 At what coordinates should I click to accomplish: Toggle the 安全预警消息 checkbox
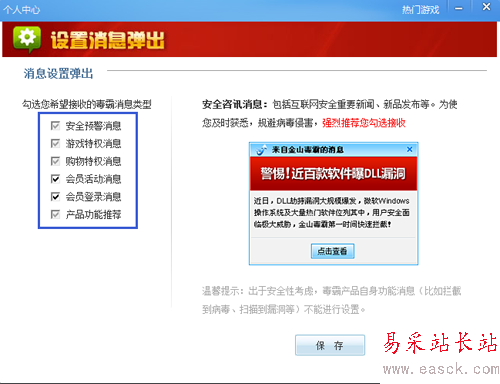55,126
